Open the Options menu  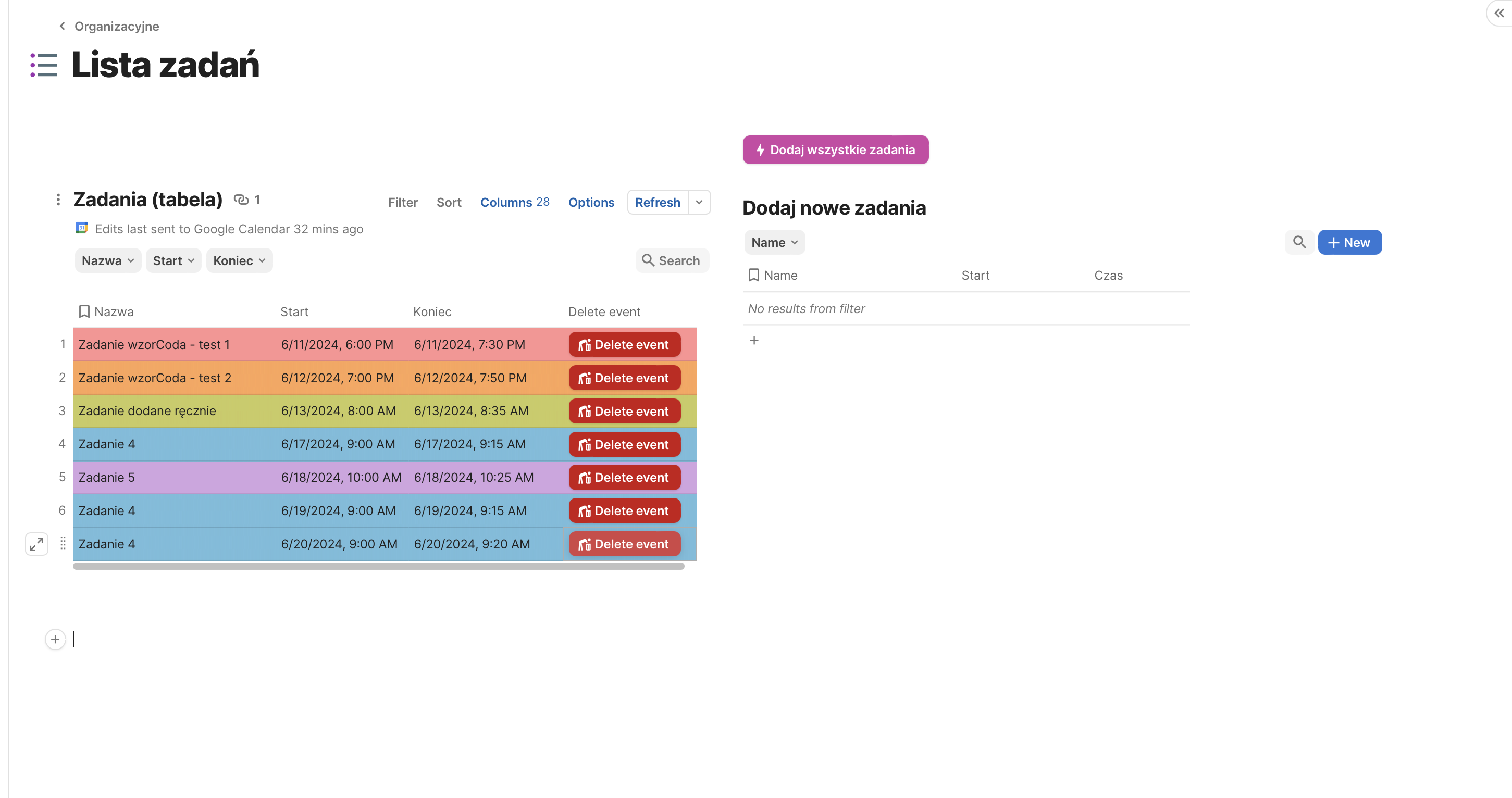591,203
